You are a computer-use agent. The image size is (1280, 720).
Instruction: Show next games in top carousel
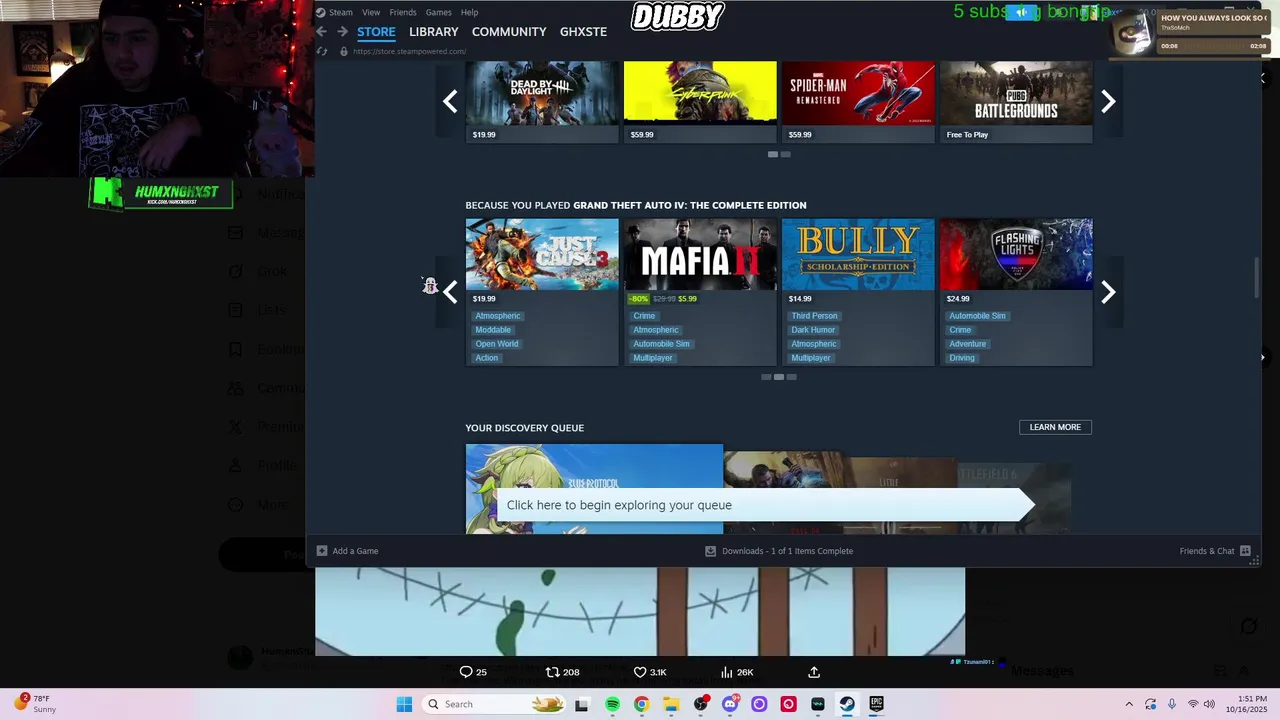point(1108,101)
